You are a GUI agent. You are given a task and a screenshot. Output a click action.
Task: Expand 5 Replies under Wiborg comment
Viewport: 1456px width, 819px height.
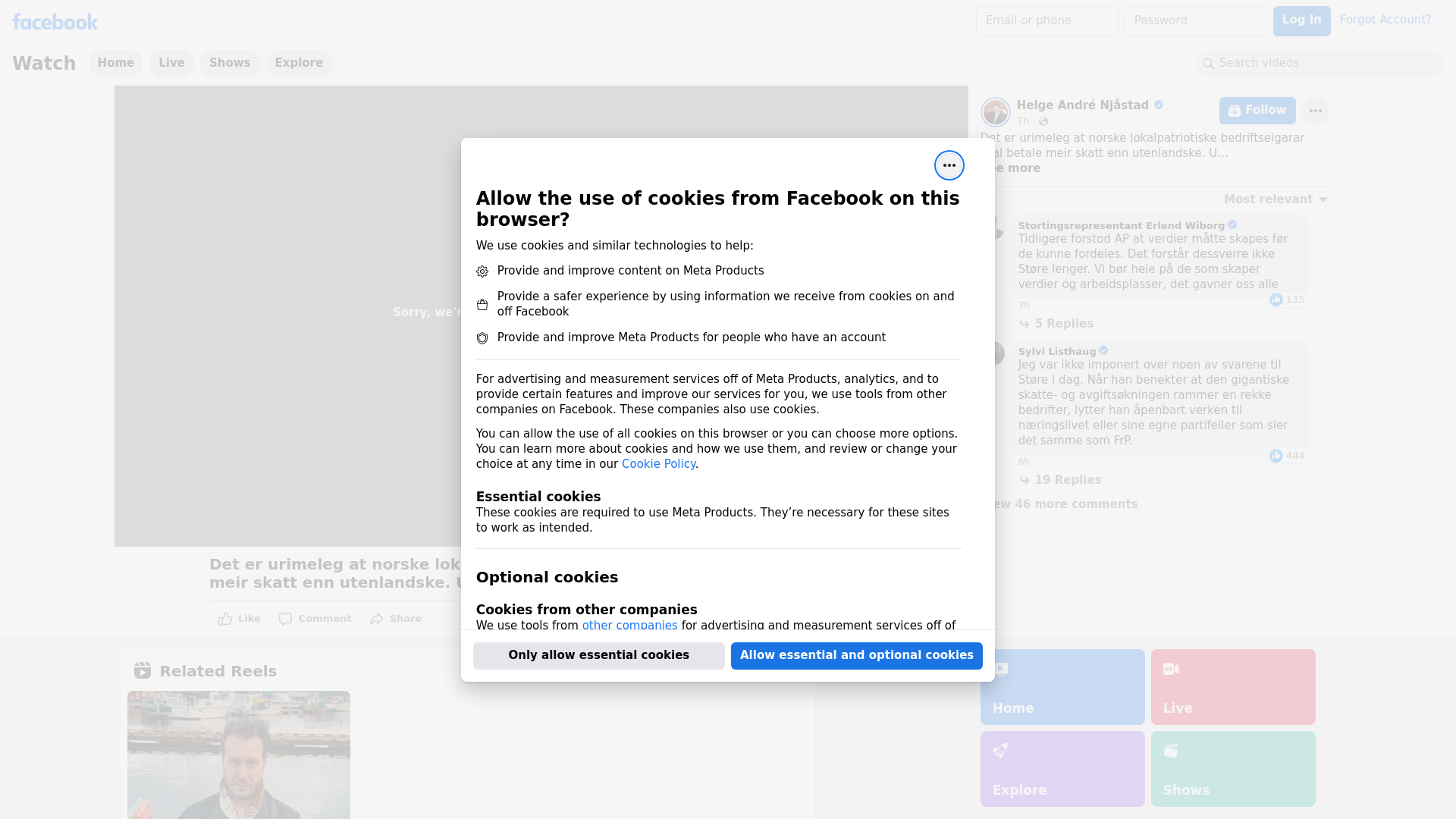[1056, 324]
